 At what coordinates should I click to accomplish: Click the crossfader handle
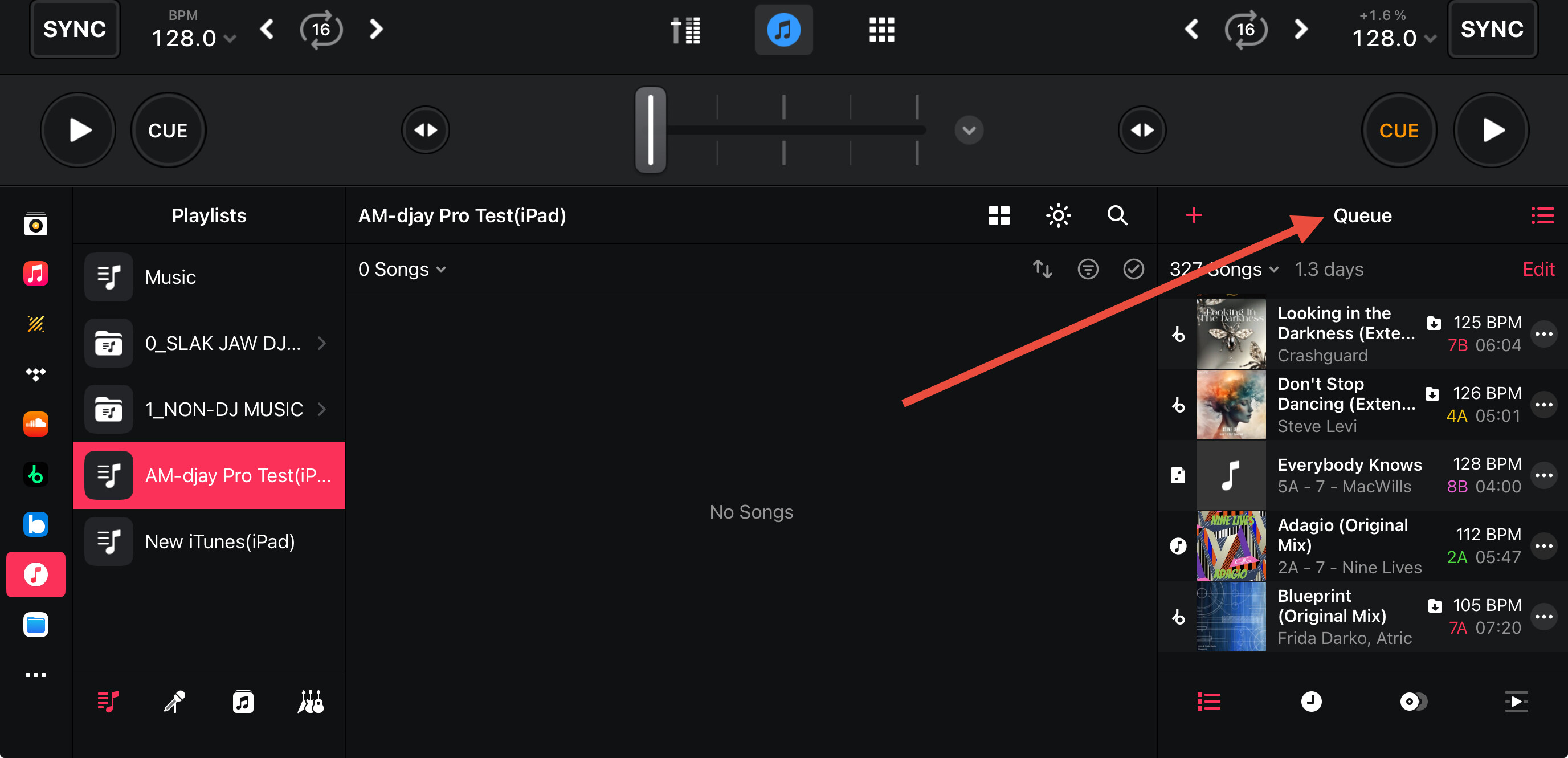pyautogui.click(x=651, y=130)
